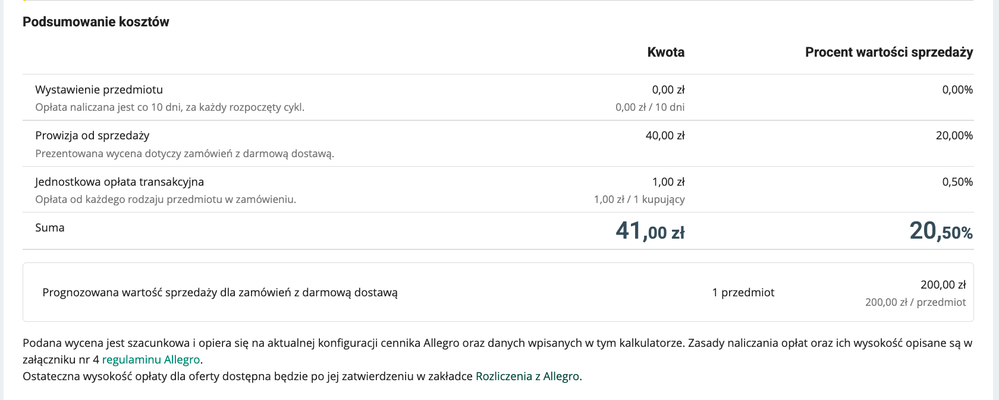Click the 200,00 zł / przedmiot text

point(915,302)
